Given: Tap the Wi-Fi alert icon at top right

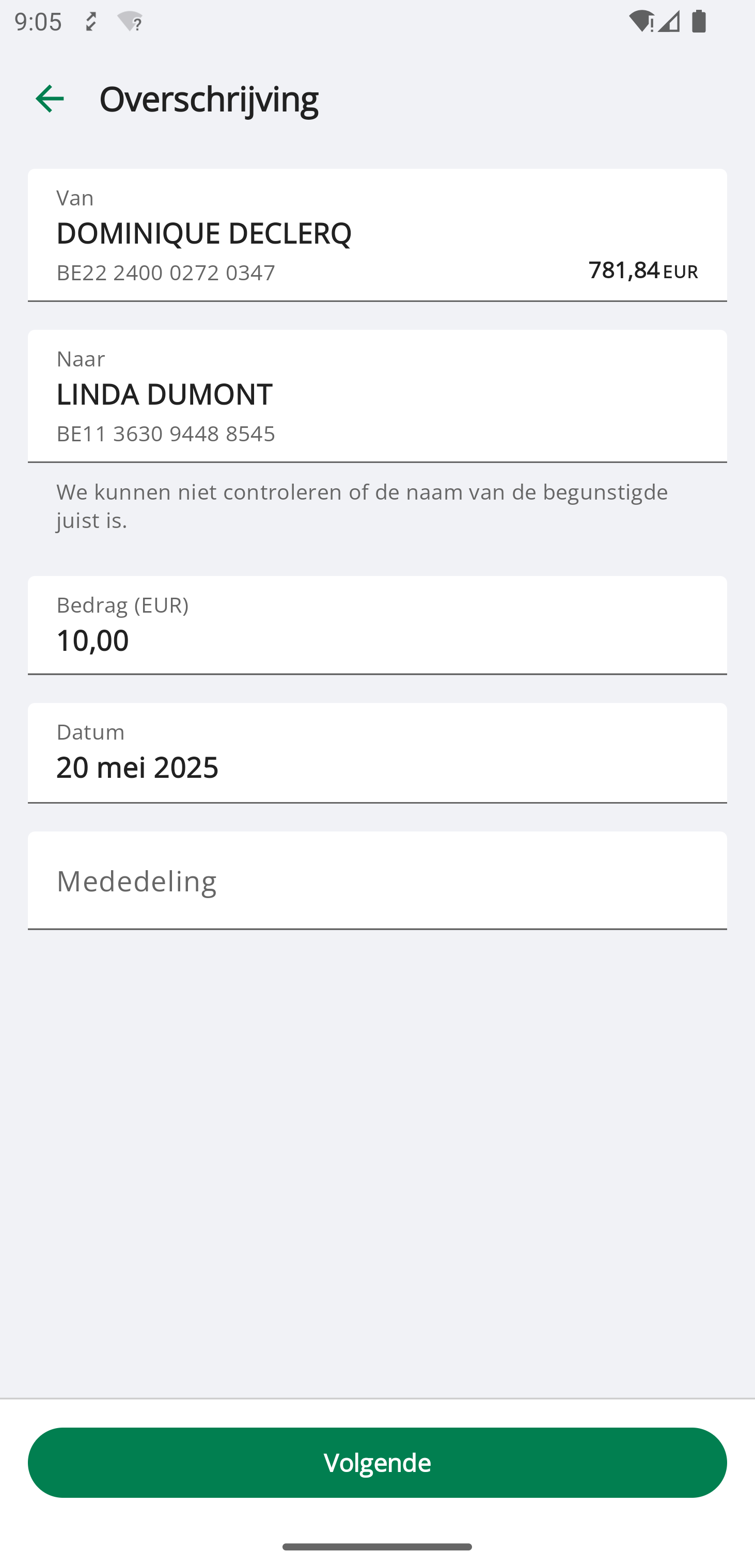Looking at the screenshot, I should (x=641, y=22).
